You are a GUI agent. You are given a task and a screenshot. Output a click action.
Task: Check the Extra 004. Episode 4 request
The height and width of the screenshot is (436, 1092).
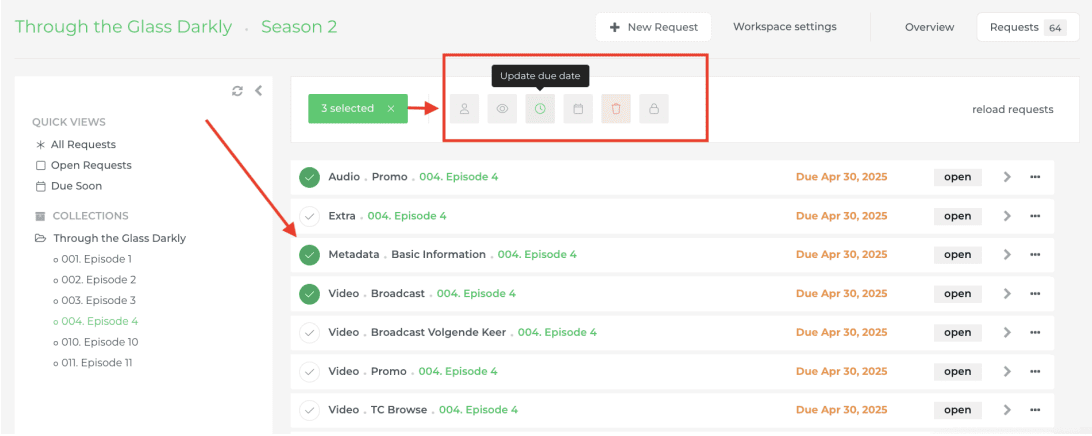(x=310, y=216)
